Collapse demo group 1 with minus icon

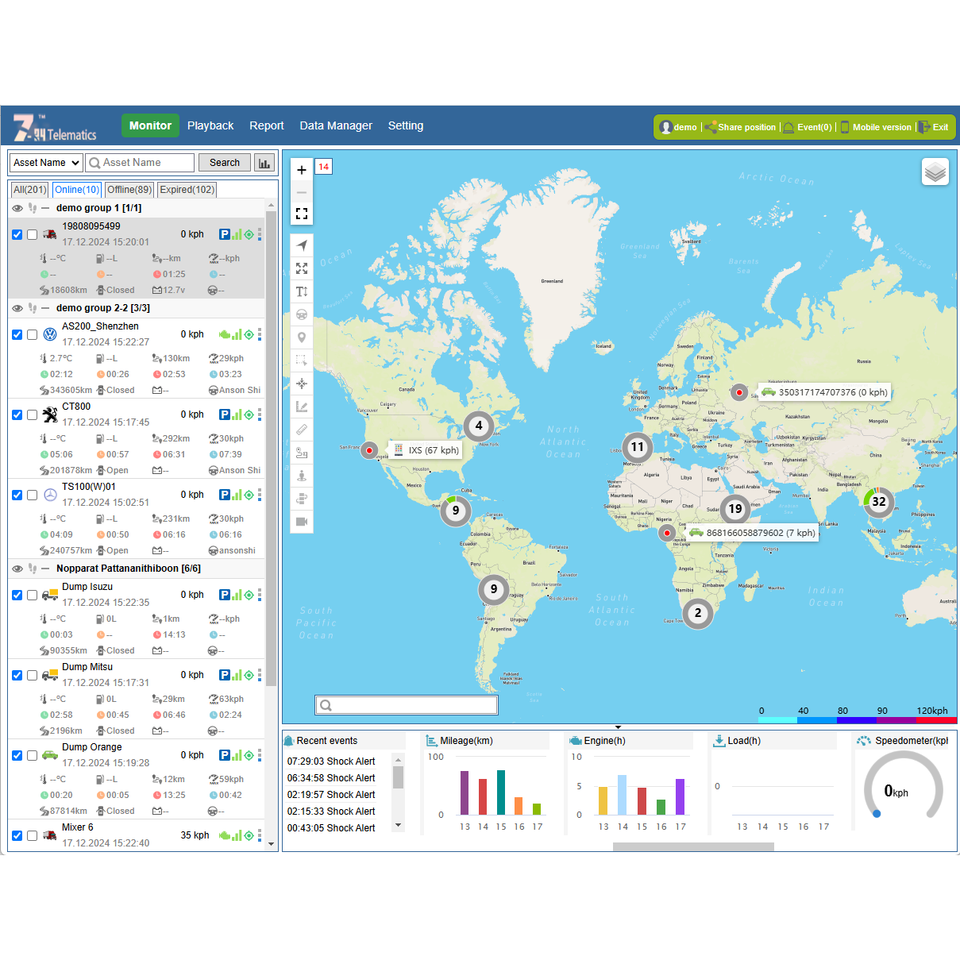tap(45, 208)
